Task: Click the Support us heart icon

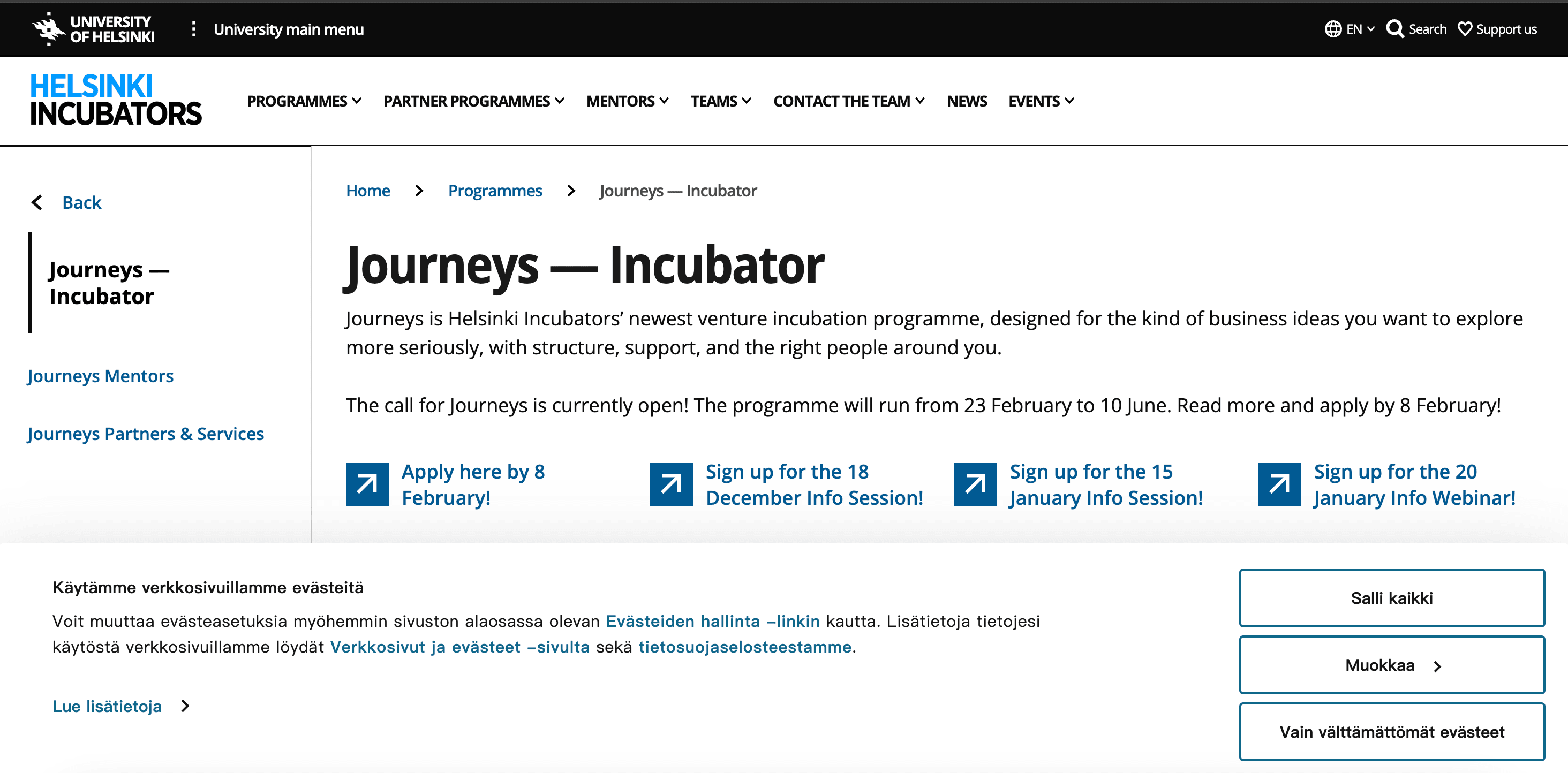Action: (1465, 28)
